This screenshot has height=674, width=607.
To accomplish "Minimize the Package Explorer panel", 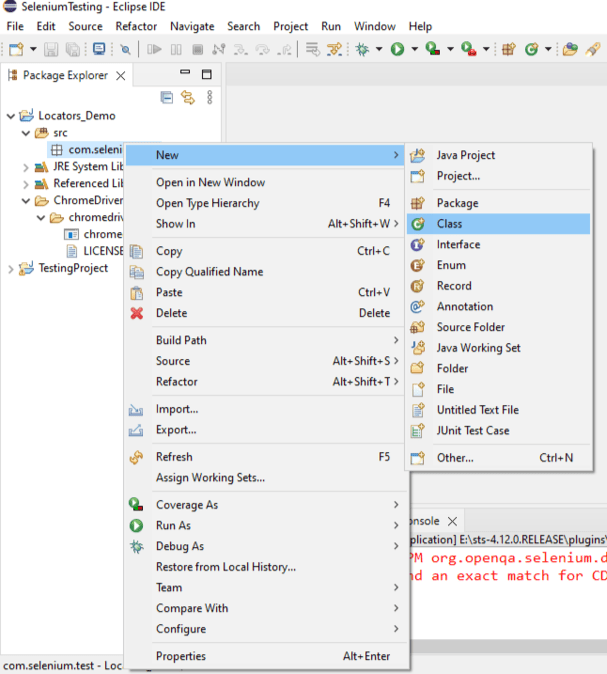I will [x=185, y=72].
